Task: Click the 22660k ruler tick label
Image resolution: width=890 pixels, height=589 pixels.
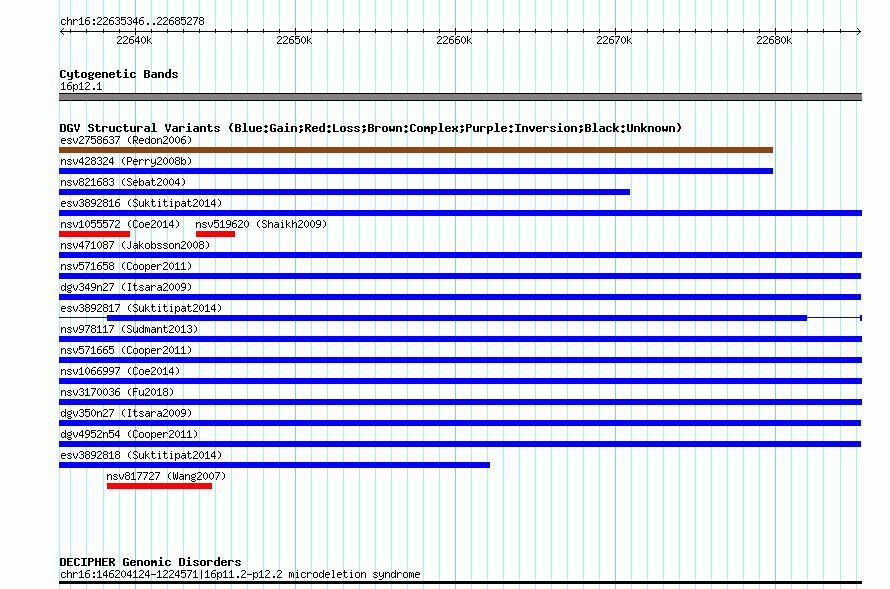Action: click(x=454, y=40)
